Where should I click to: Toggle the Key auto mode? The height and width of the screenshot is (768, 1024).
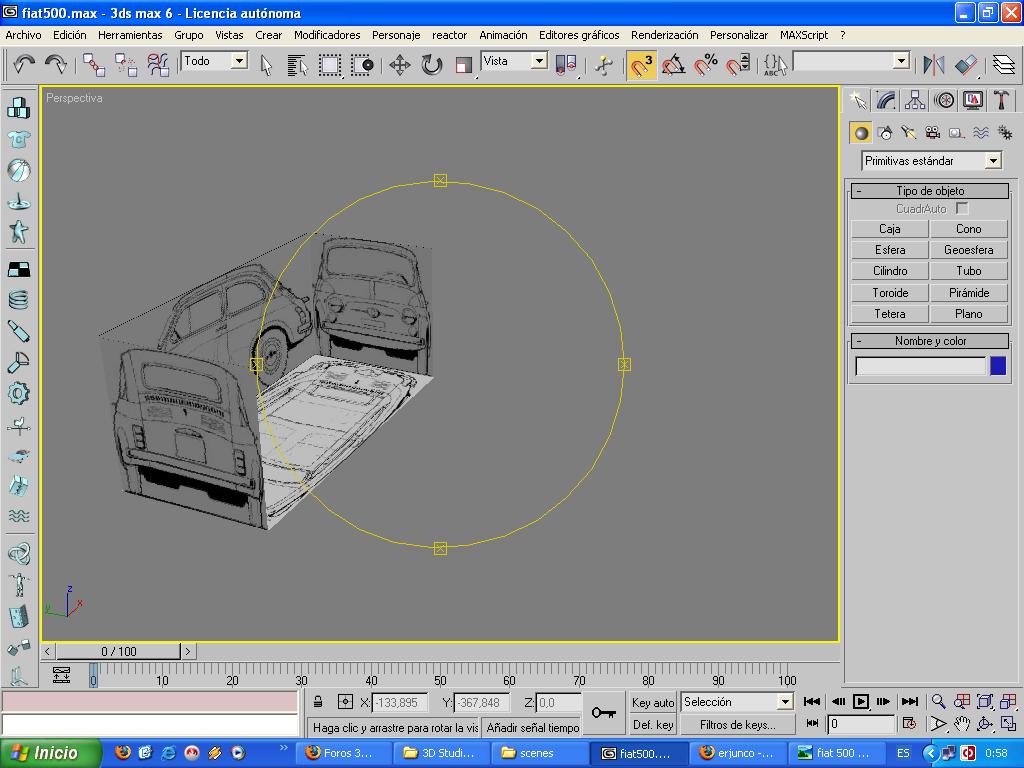click(653, 702)
